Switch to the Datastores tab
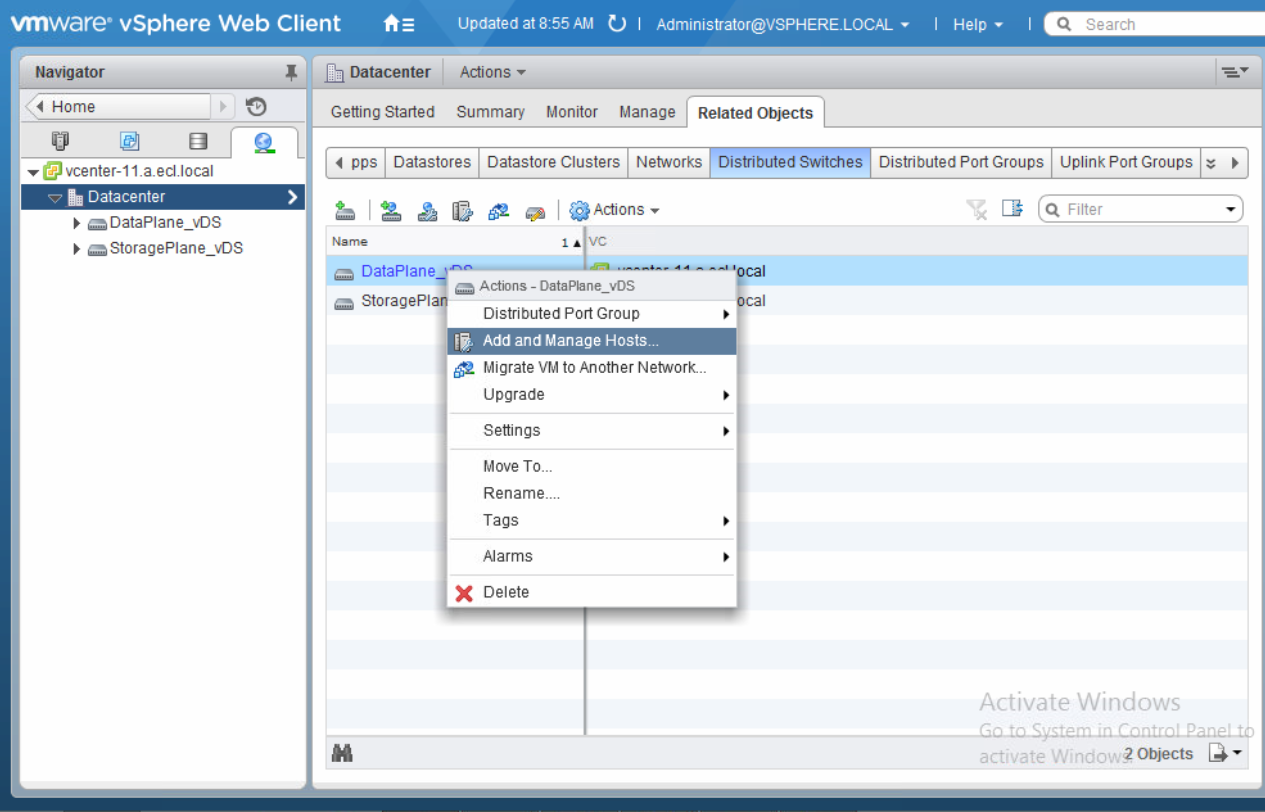 (x=431, y=162)
